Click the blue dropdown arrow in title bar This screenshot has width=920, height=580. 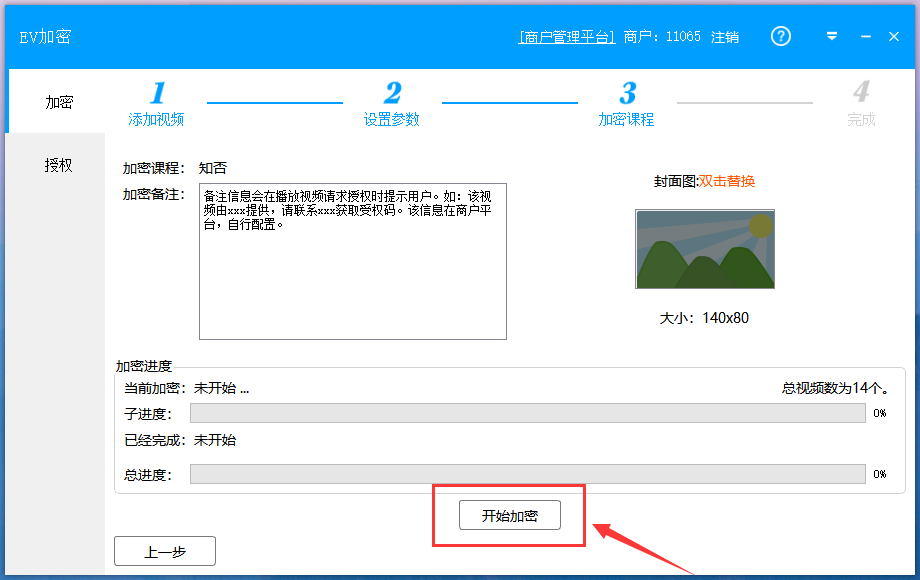point(831,36)
